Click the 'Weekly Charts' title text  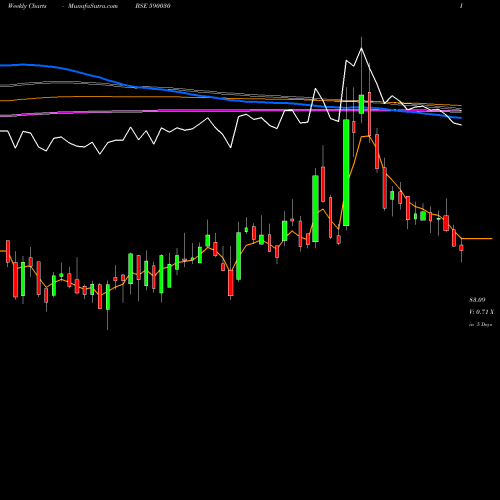27,6
